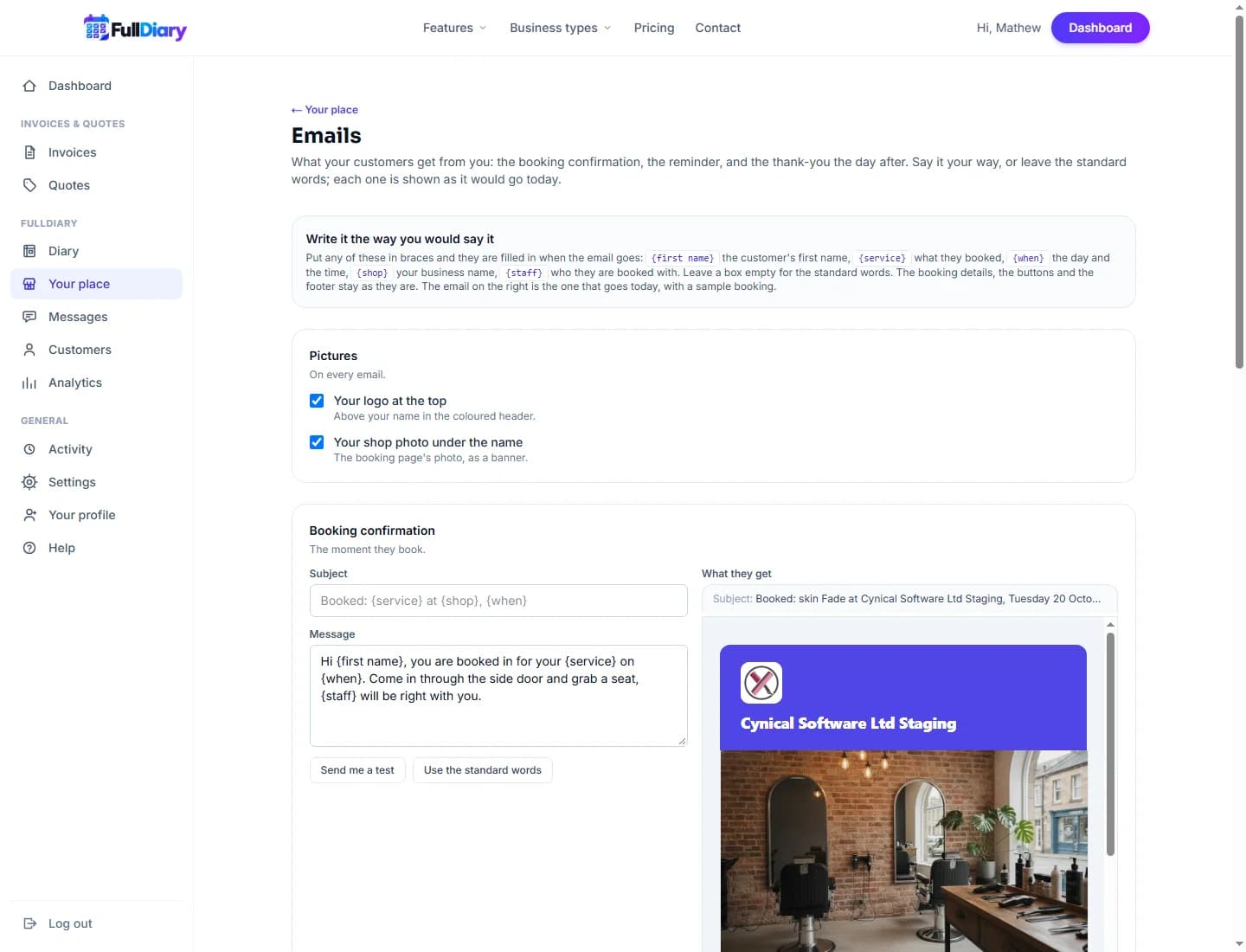
Task: Click the Diary calendar icon
Action: pos(29,251)
